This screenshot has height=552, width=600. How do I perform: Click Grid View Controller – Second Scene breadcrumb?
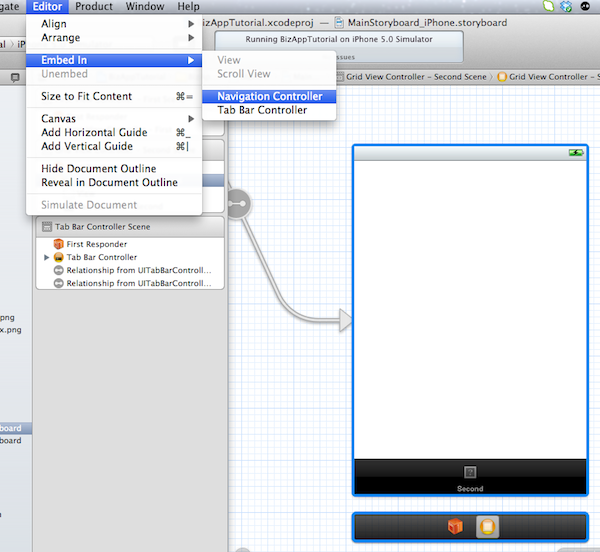click(416, 77)
